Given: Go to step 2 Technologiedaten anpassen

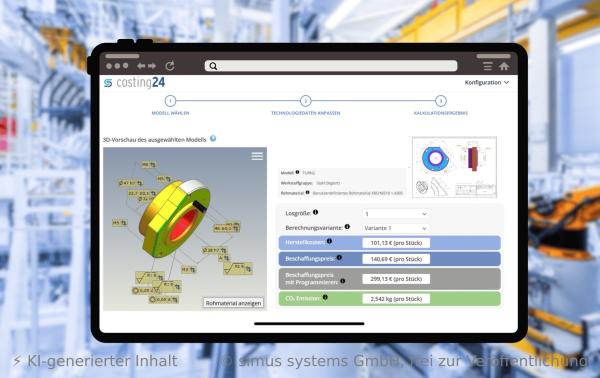Looking at the screenshot, I should [x=305, y=101].
